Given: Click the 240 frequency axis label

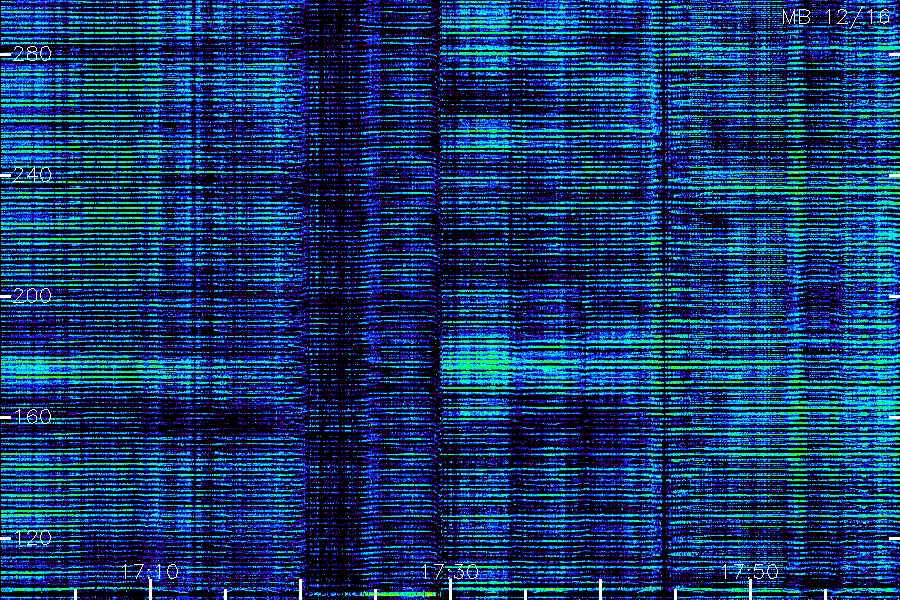Looking at the screenshot, I should (32, 175).
